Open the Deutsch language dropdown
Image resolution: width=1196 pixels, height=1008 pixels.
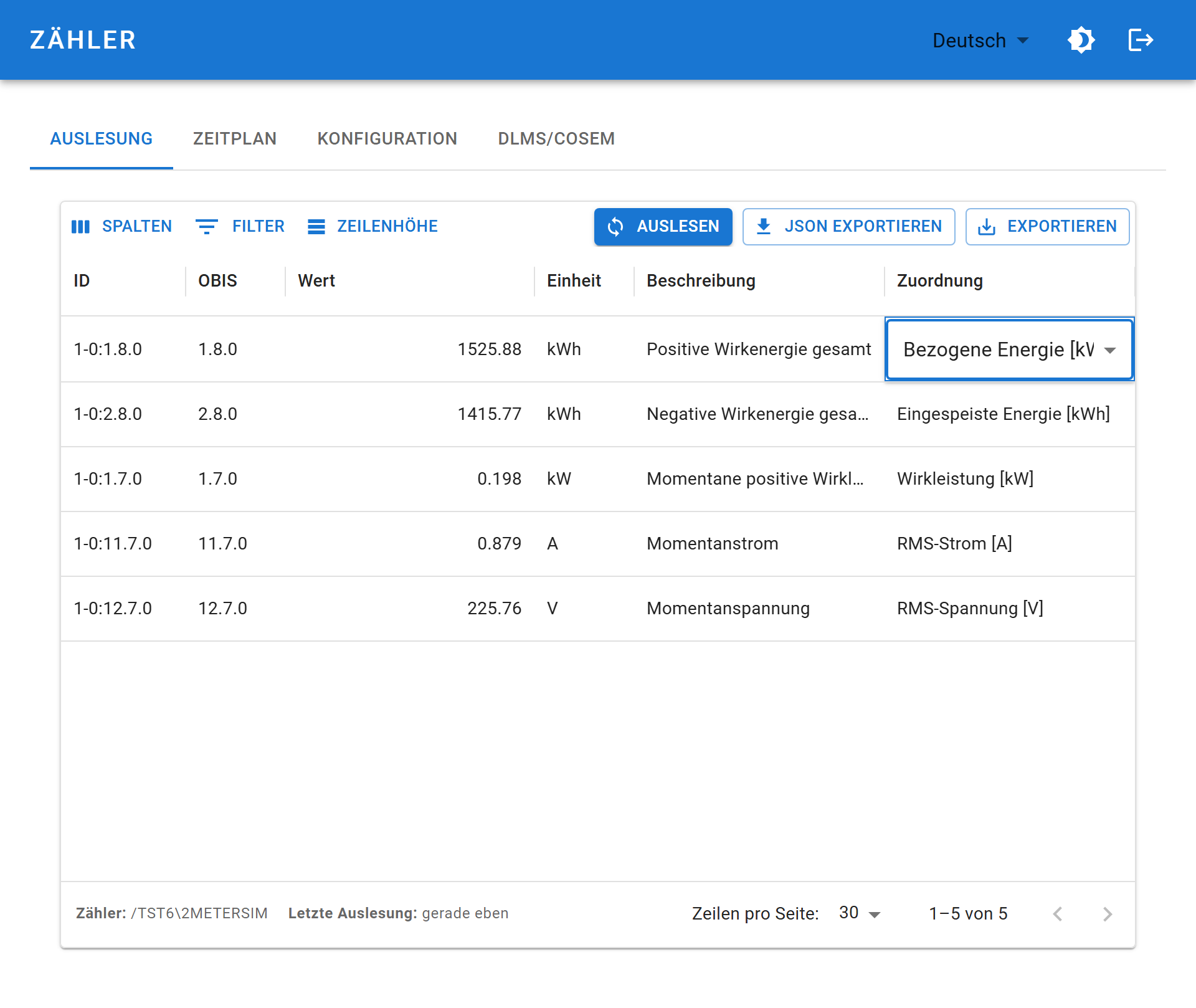tap(980, 40)
